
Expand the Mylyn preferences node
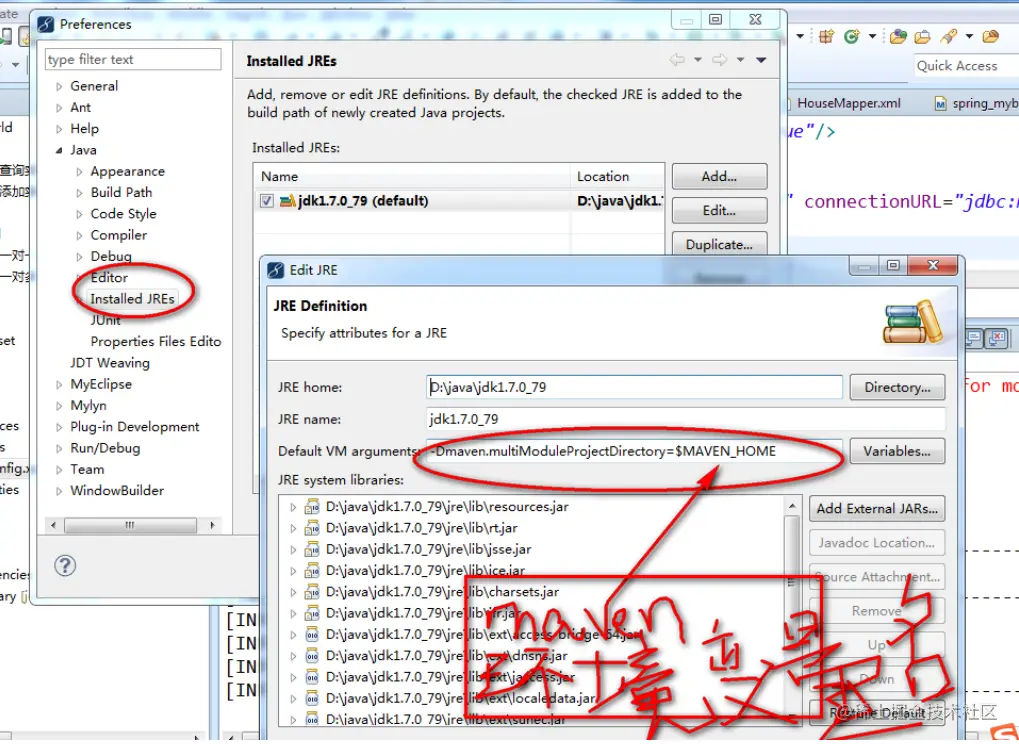click(x=59, y=406)
